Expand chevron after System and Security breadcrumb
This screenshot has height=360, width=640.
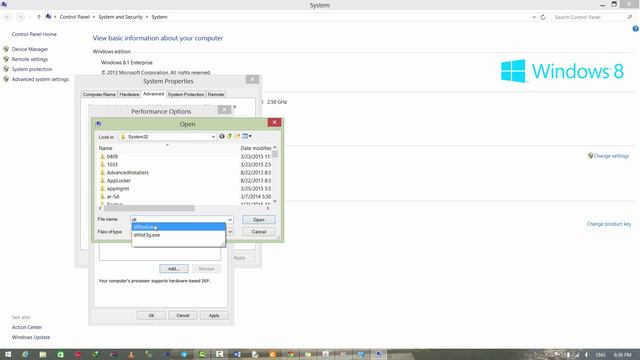147,17
